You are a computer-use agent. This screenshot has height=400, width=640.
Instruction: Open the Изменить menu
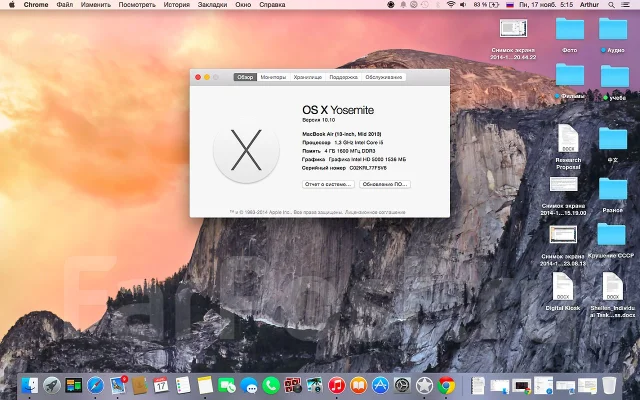click(x=96, y=5)
